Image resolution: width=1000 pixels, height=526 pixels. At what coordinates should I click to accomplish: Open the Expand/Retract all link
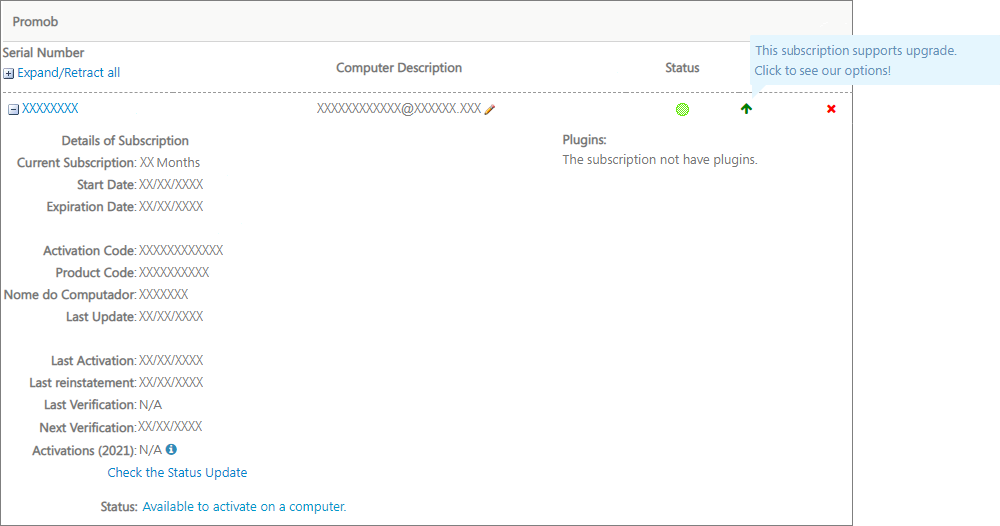click(x=68, y=73)
